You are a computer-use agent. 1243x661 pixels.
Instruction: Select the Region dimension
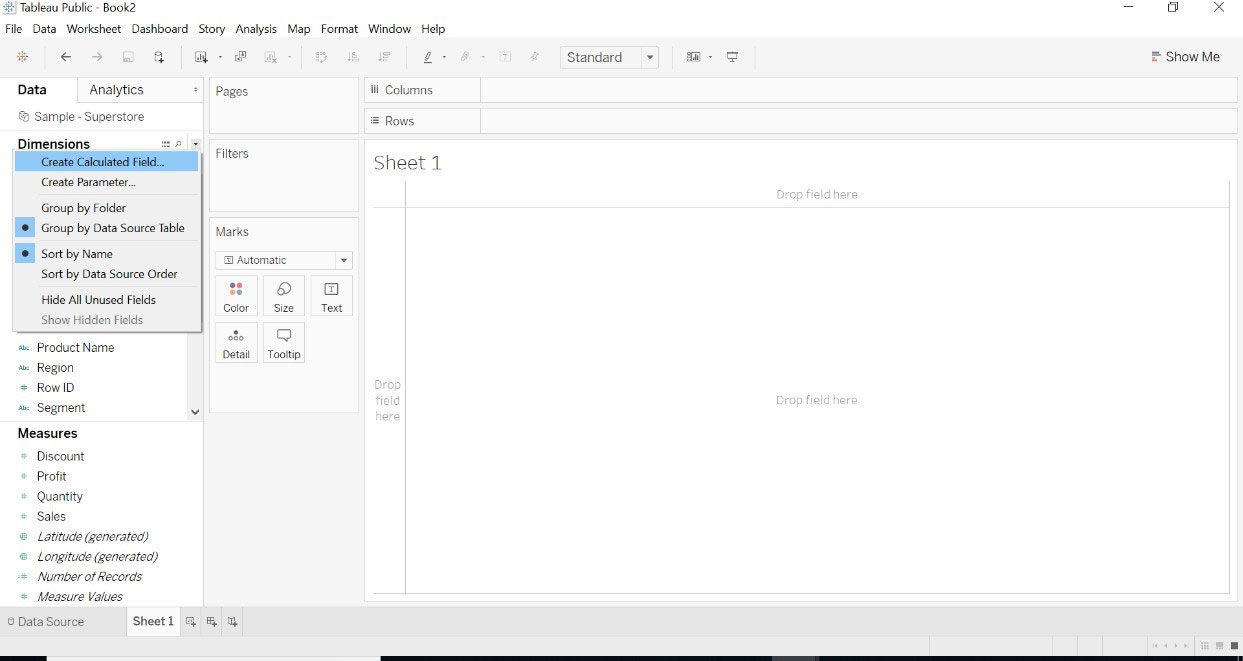point(55,368)
